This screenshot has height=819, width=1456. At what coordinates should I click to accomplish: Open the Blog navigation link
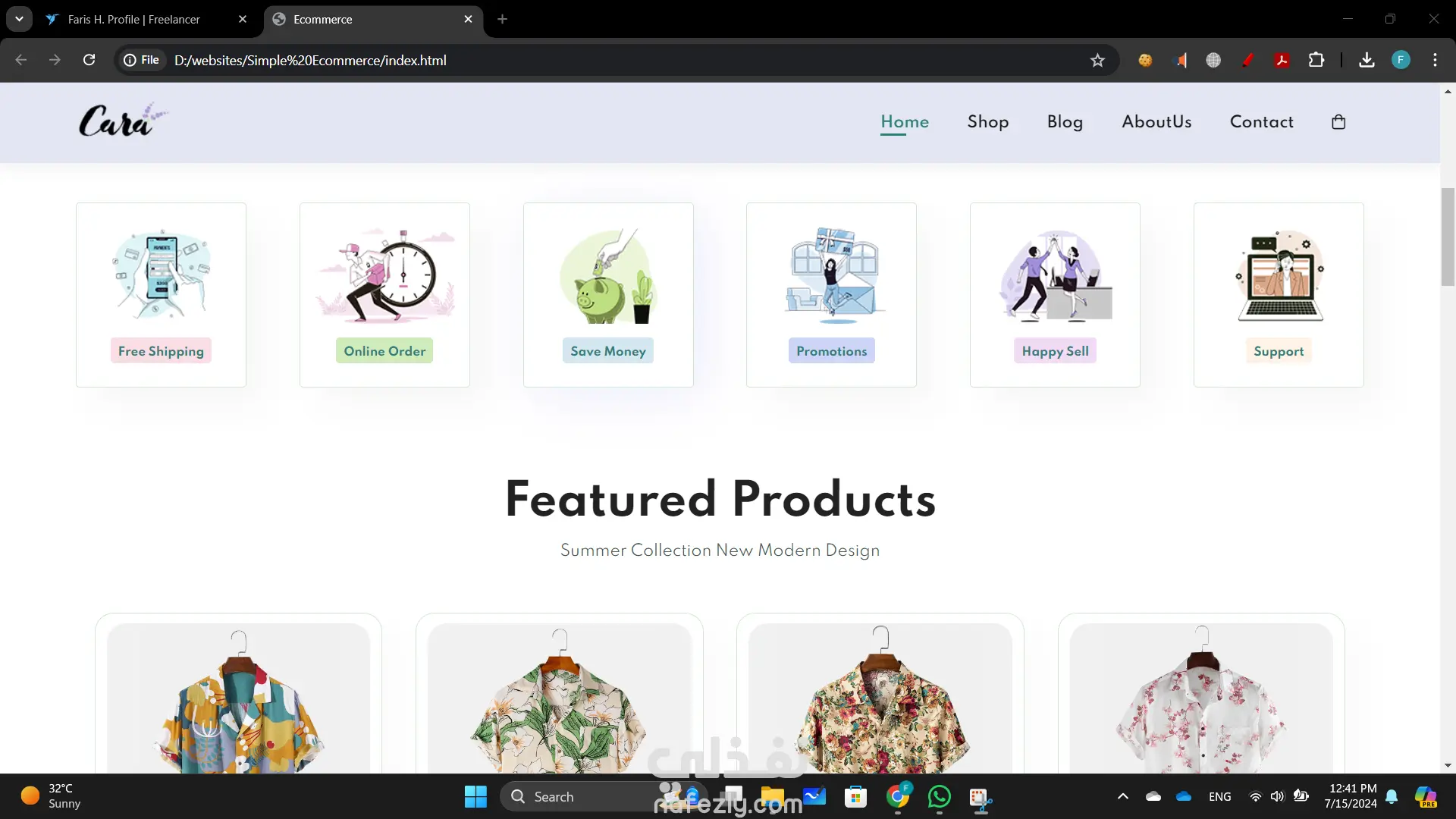pyautogui.click(x=1065, y=122)
